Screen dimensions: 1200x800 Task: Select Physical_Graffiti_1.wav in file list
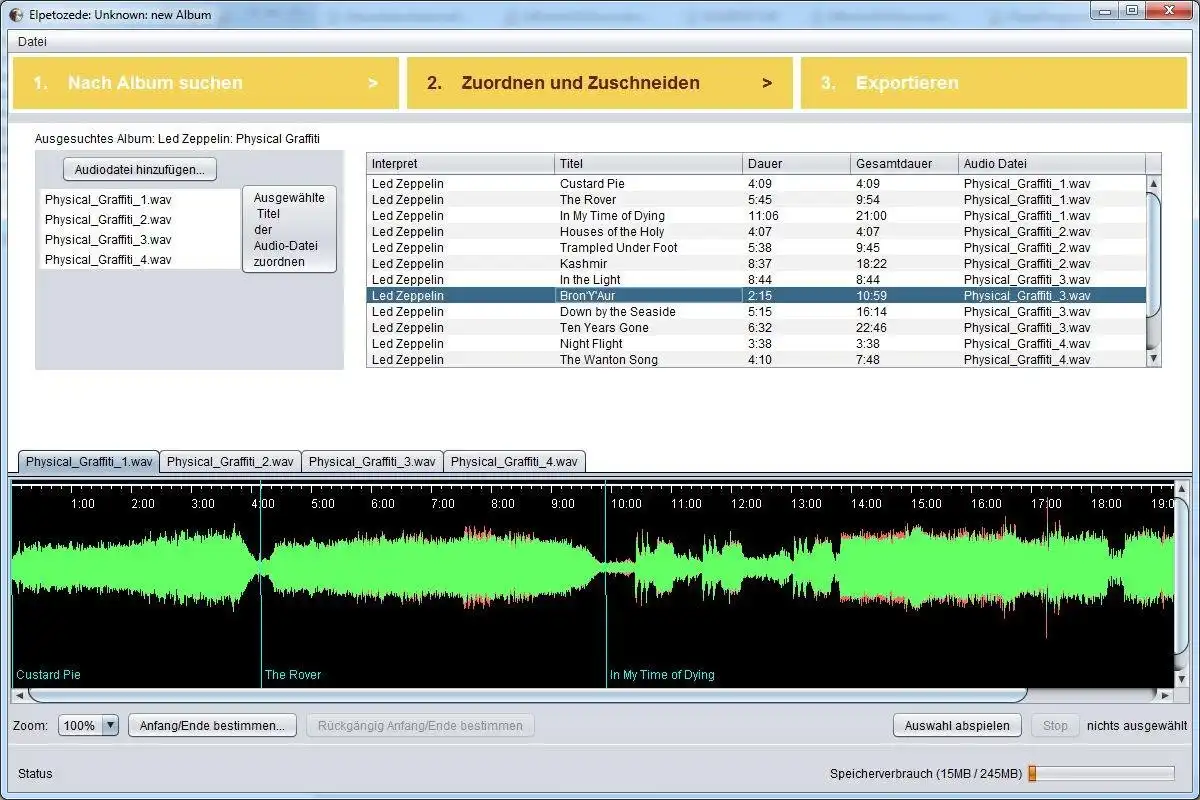[x=140, y=200]
